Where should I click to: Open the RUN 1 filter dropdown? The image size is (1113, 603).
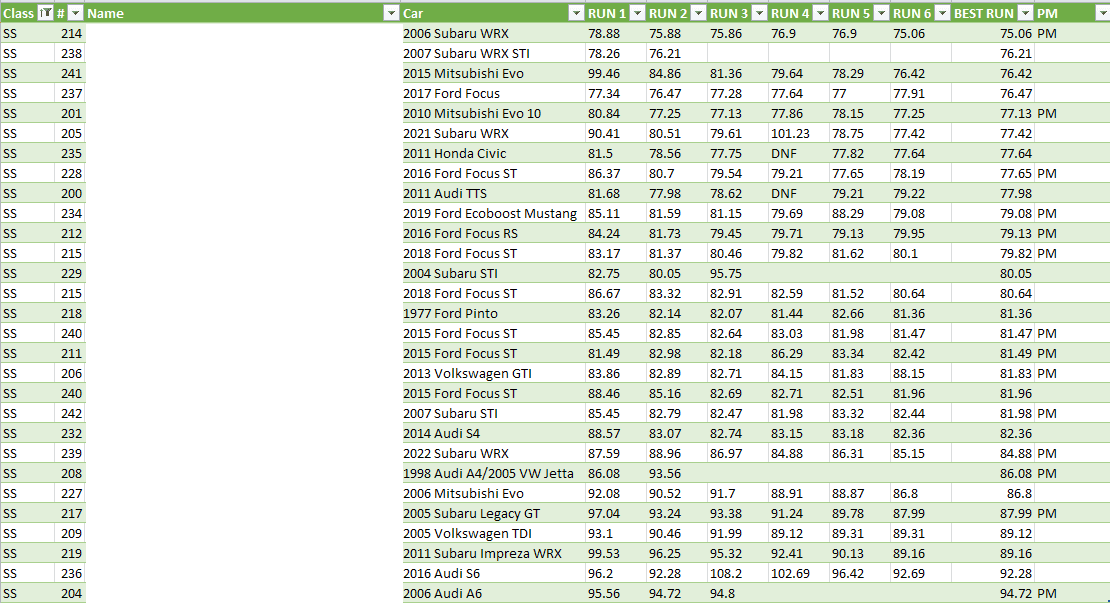[x=637, y=13]
